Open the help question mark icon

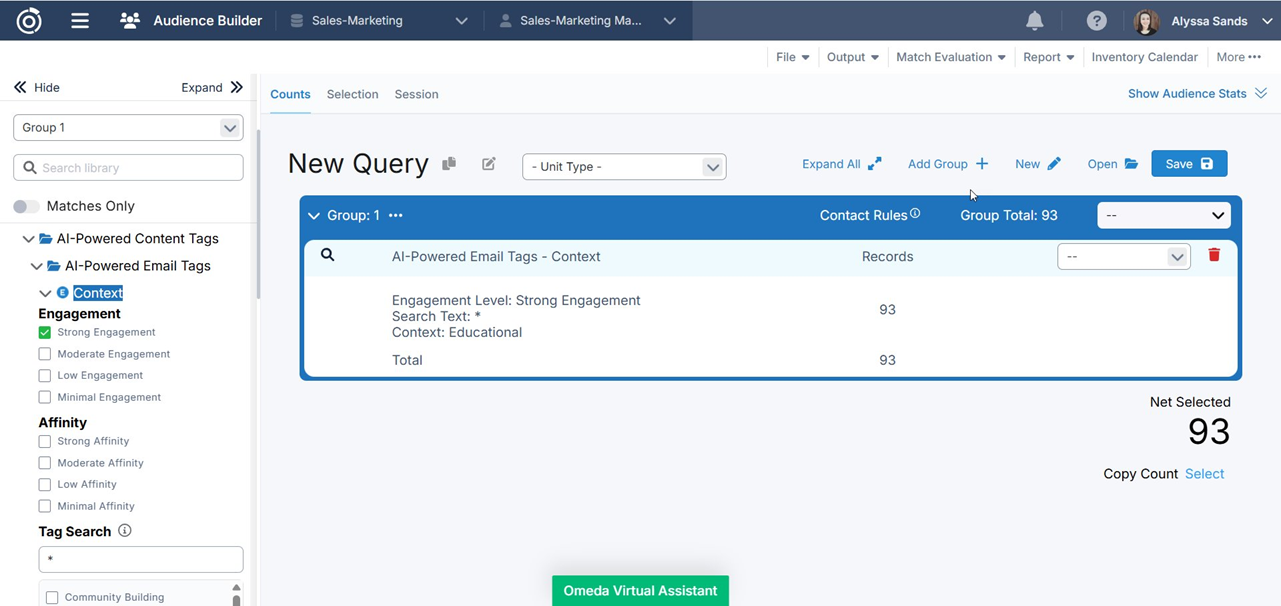click(x=1096, y=21)
